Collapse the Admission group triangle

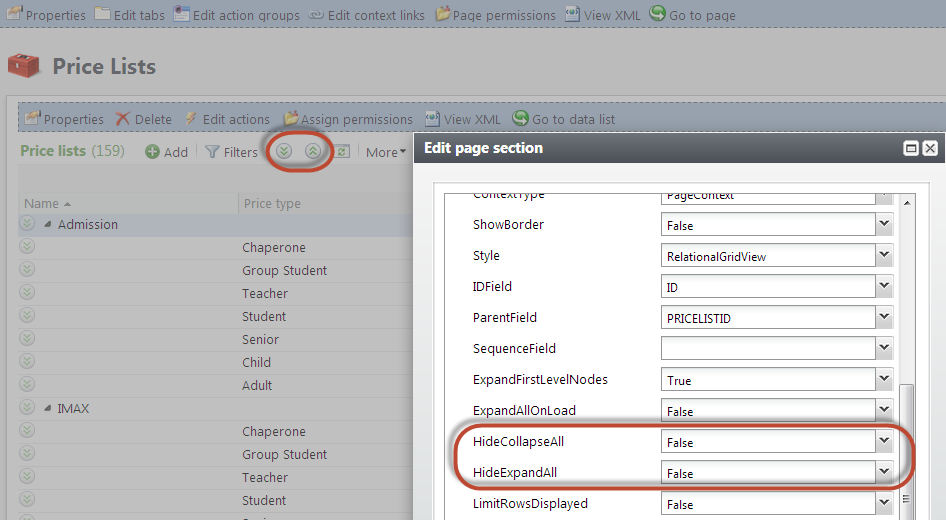point(48,225)
